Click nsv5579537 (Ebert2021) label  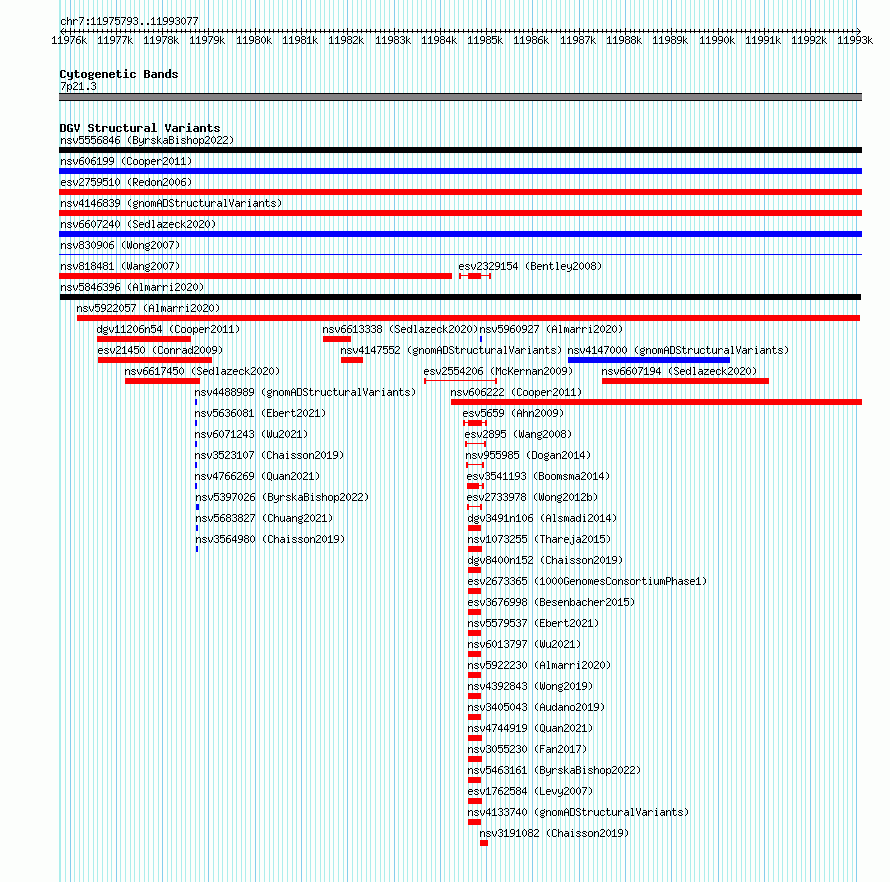point(533,623)
